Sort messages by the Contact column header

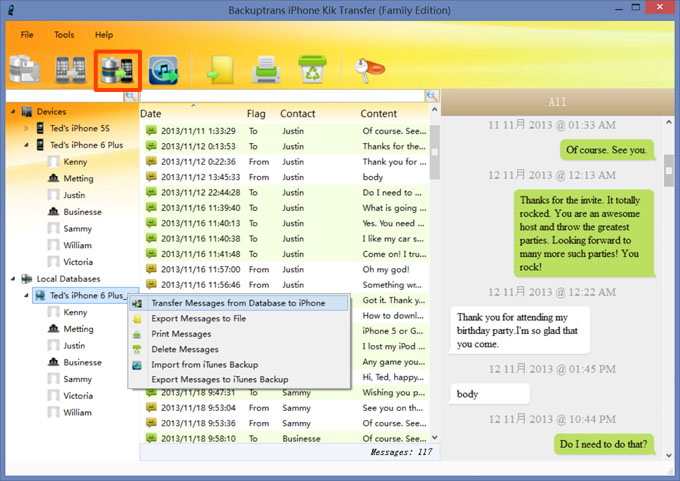coord(298,114)
